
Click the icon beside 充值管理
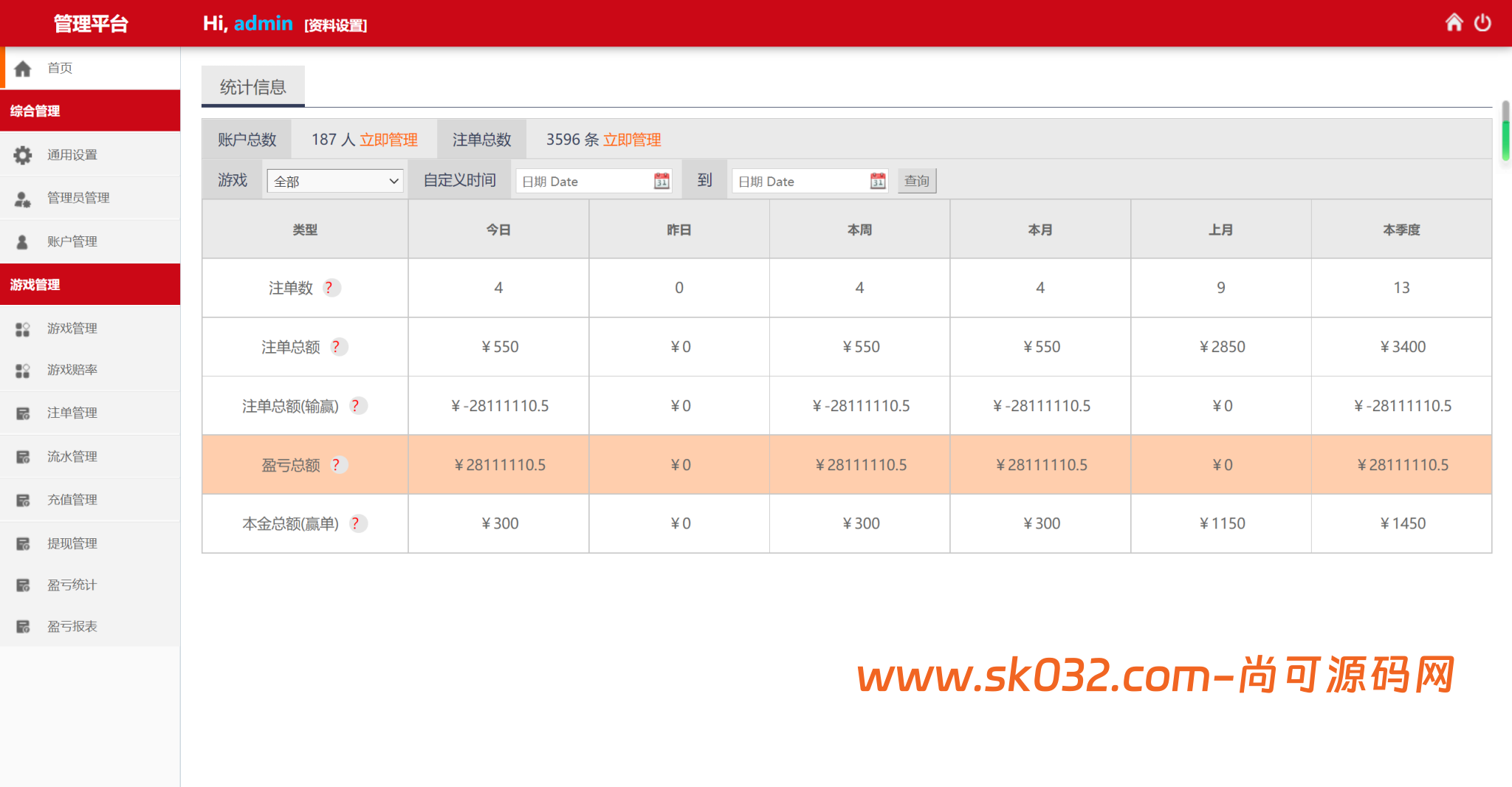(23, 501)
